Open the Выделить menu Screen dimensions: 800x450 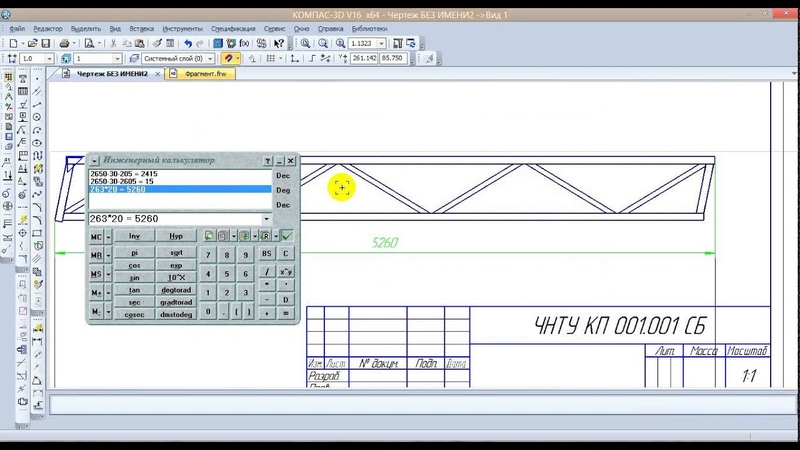pos(86,29)
